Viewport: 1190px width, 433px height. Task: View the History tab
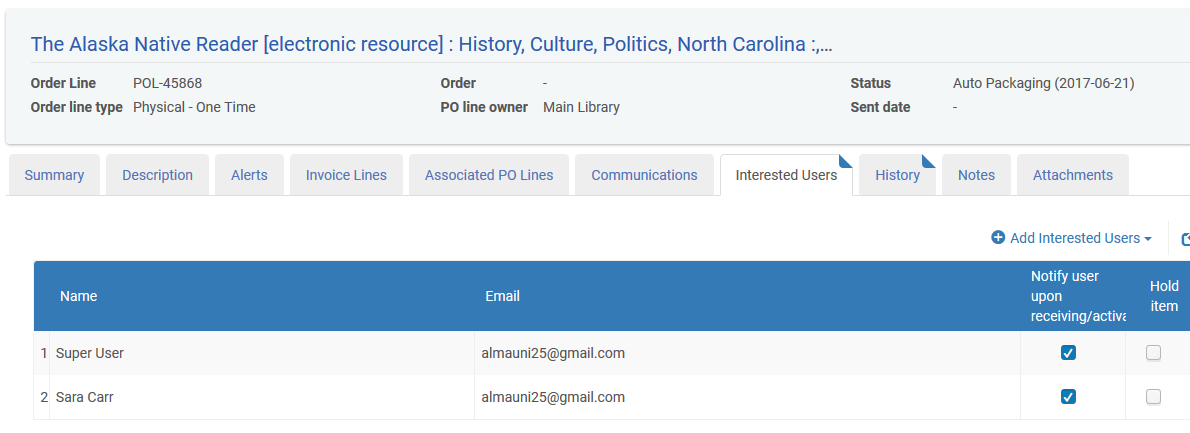(897, 175)
